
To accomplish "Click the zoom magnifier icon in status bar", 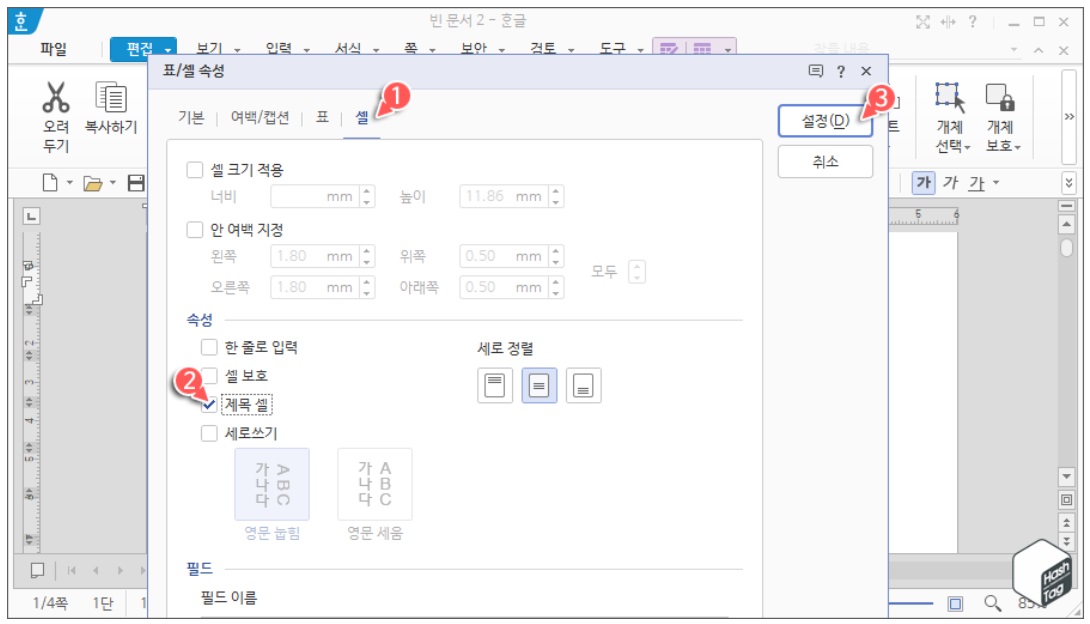I will pyautogui.click(x=992, y=603).
